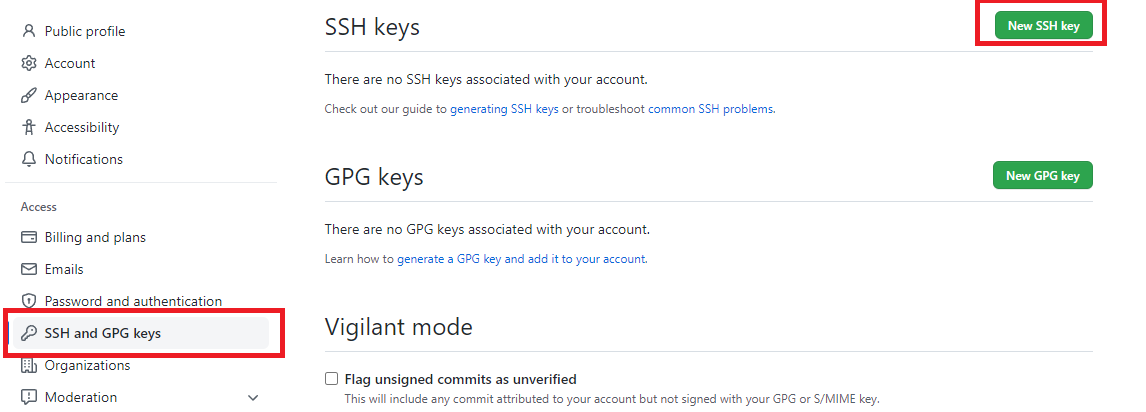
Task: Expand the Moderation chevron
Action: click(x=253, y=398)
